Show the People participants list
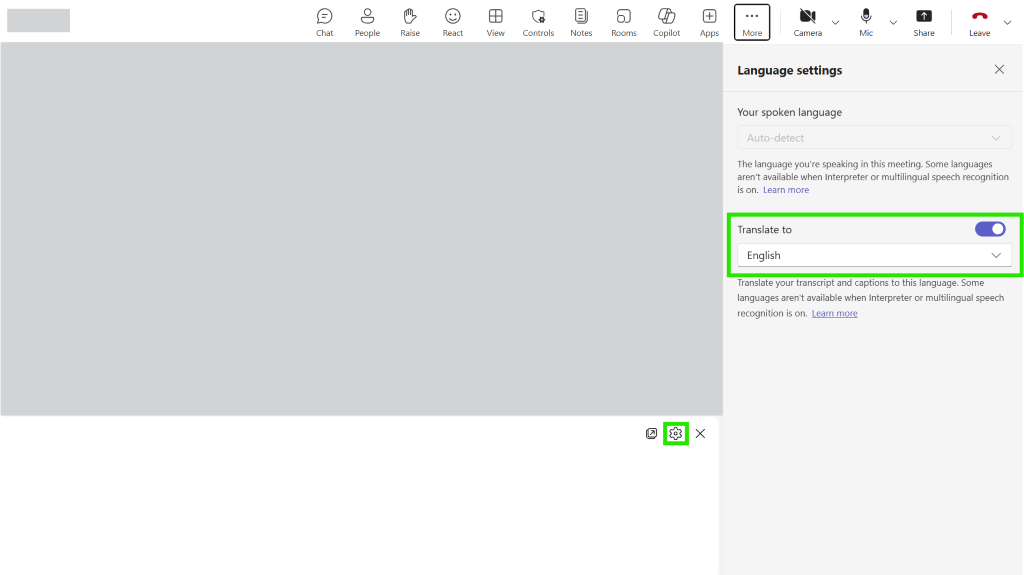The image size is (1024, 575). coord(367,22)
